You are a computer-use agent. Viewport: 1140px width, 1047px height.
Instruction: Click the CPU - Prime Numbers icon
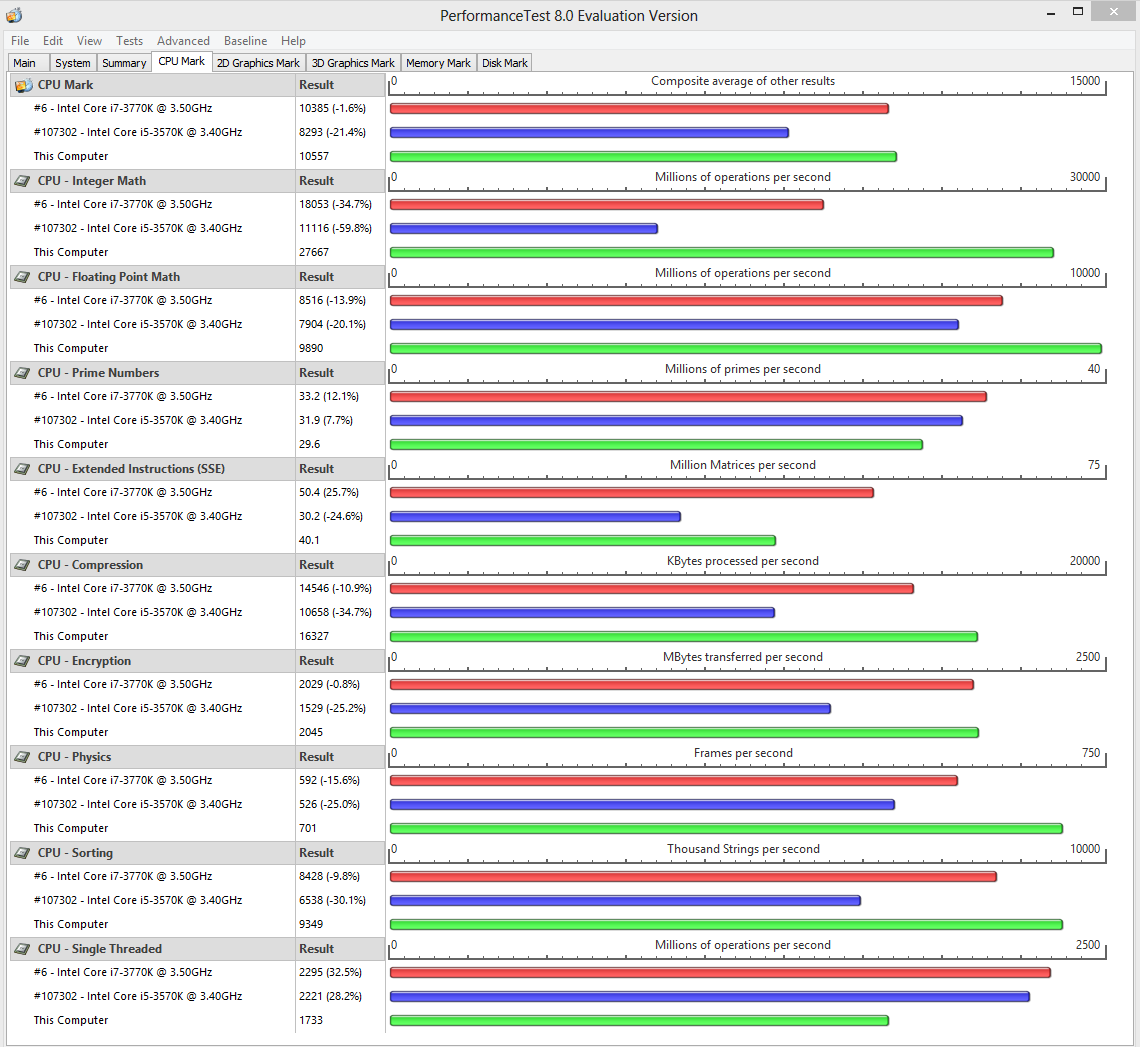(x=23, y=373)
